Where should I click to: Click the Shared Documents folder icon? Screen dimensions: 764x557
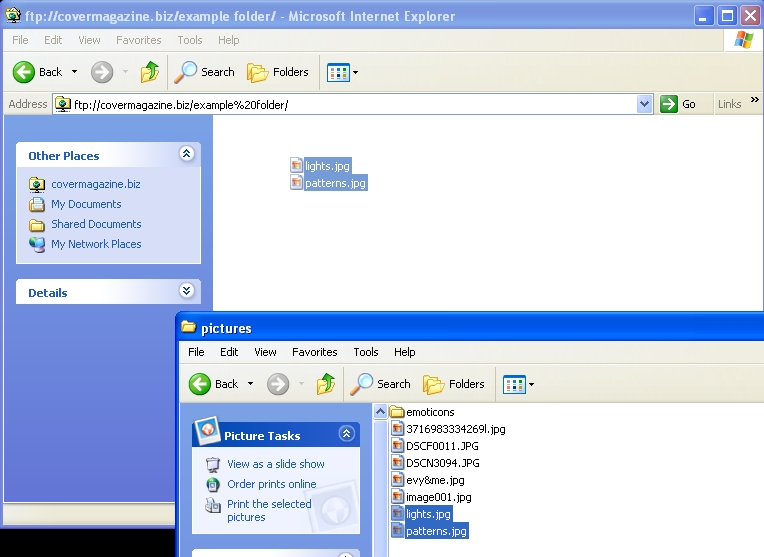(x=37, y=225)
